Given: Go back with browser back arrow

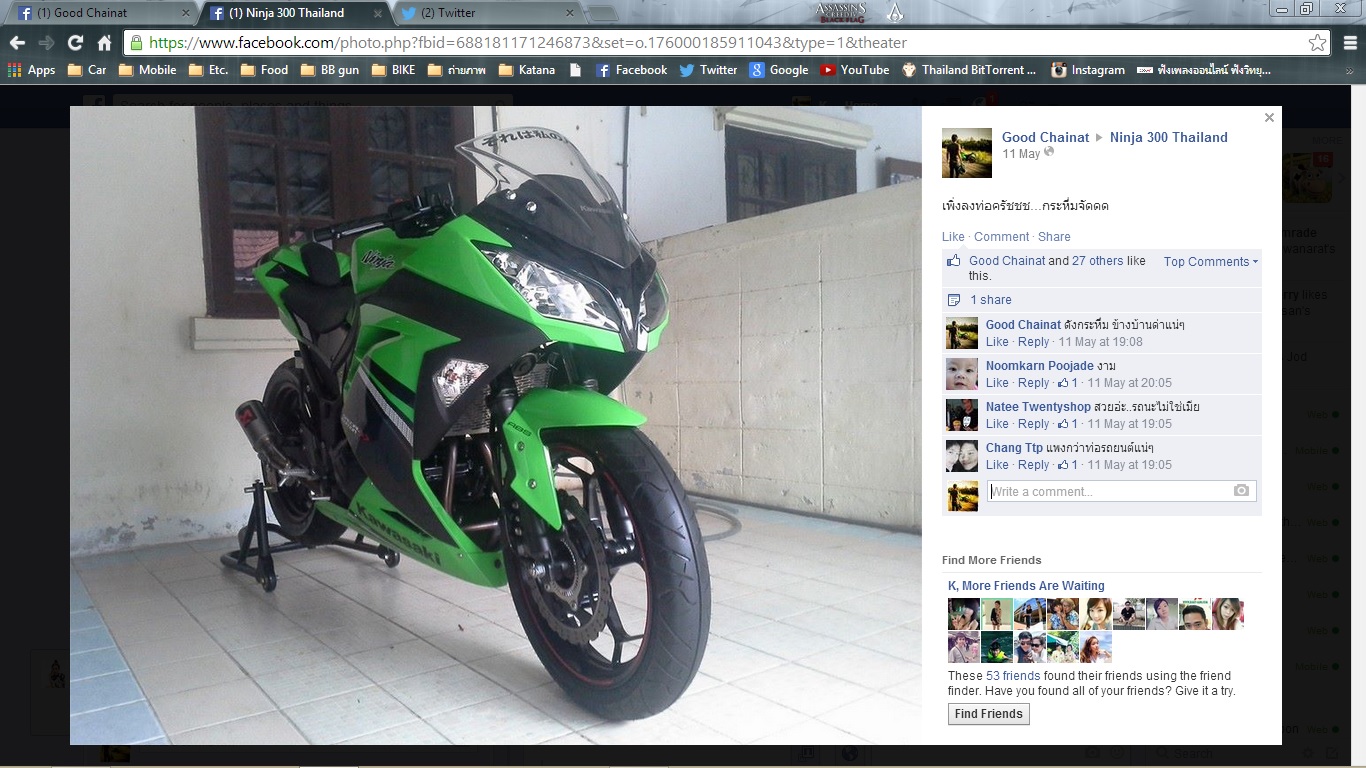Looking at the screenshot, I should coord(17,43).
